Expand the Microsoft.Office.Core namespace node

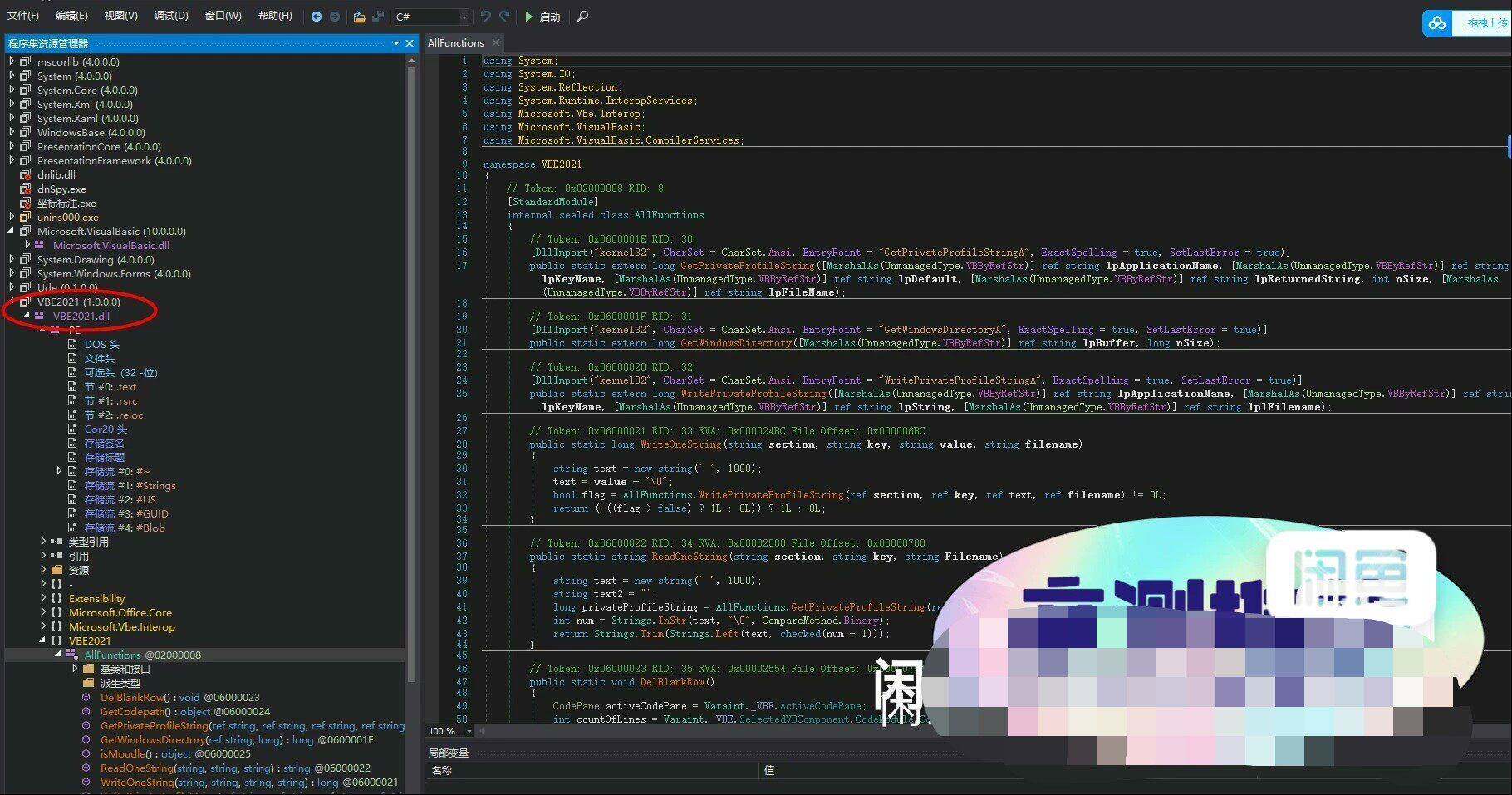tap(43, 612)
